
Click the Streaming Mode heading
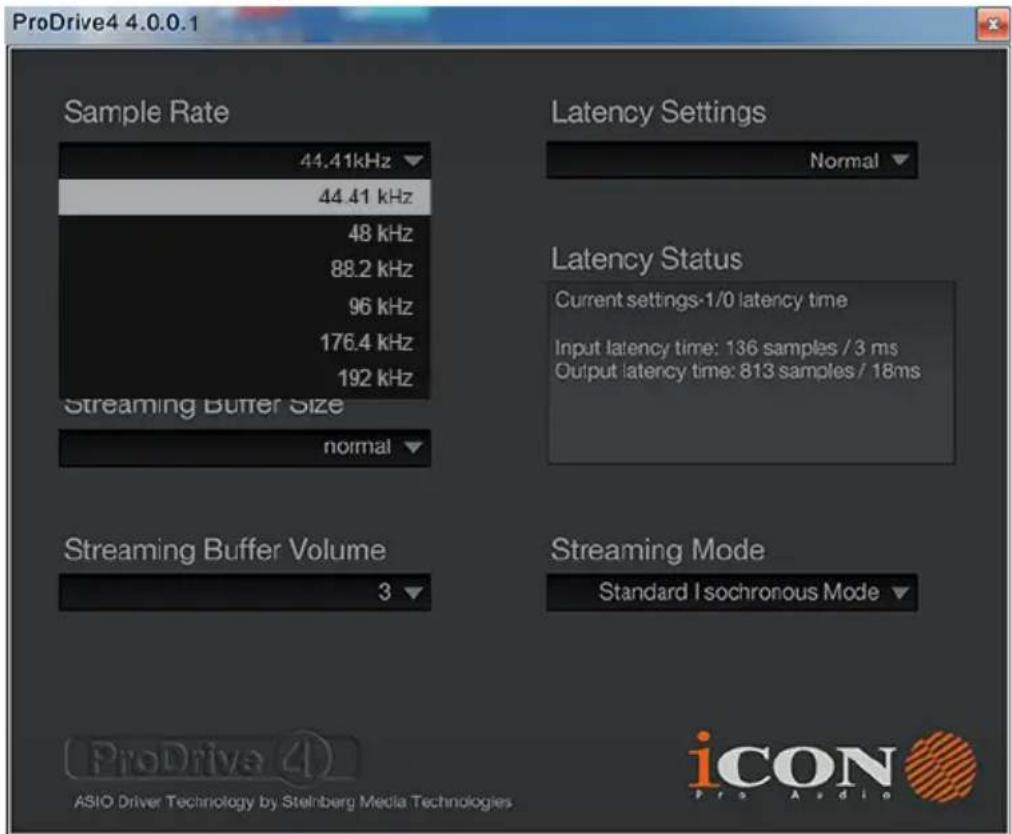click(x=658, y=551)
